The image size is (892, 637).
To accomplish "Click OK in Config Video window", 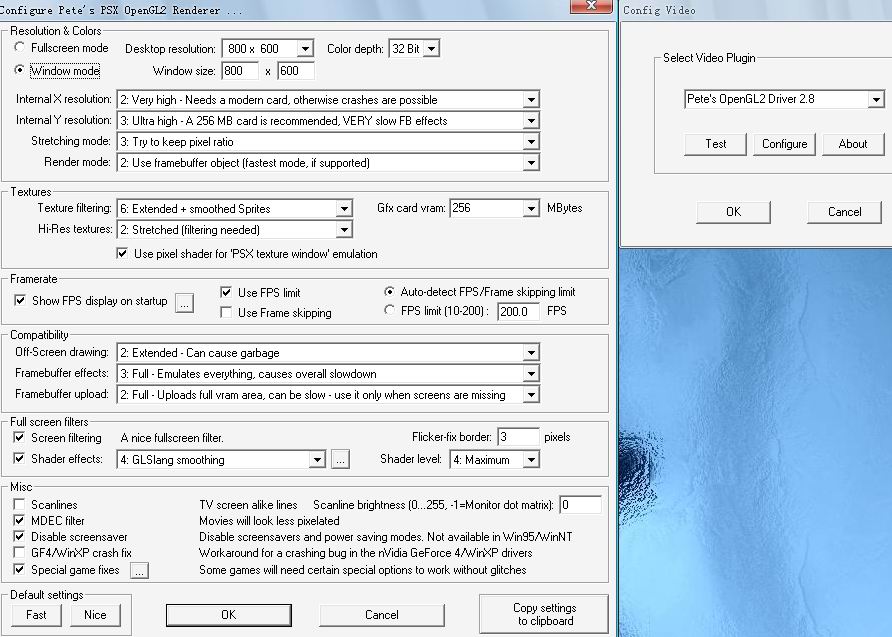I will (x=734, y=212).
